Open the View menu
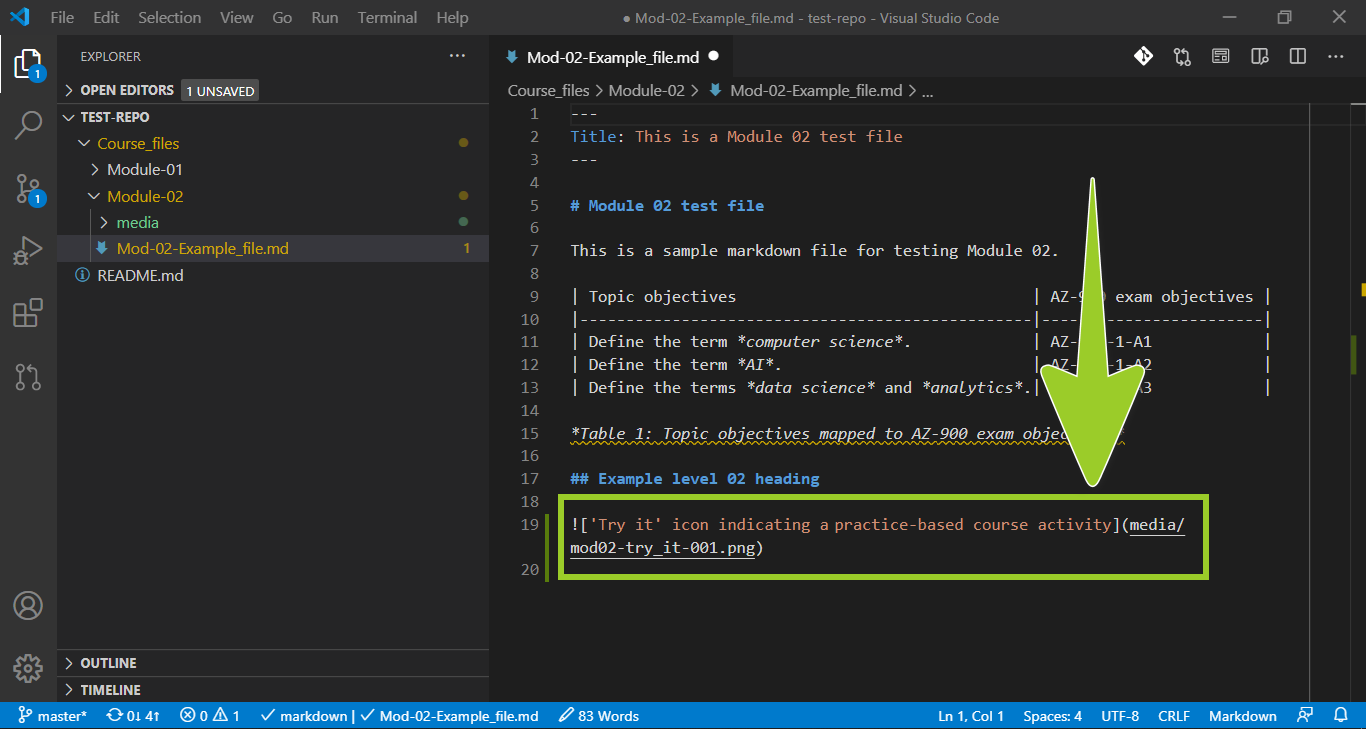The width and height of the screenshot is (1366, 729). click(236, 17)
